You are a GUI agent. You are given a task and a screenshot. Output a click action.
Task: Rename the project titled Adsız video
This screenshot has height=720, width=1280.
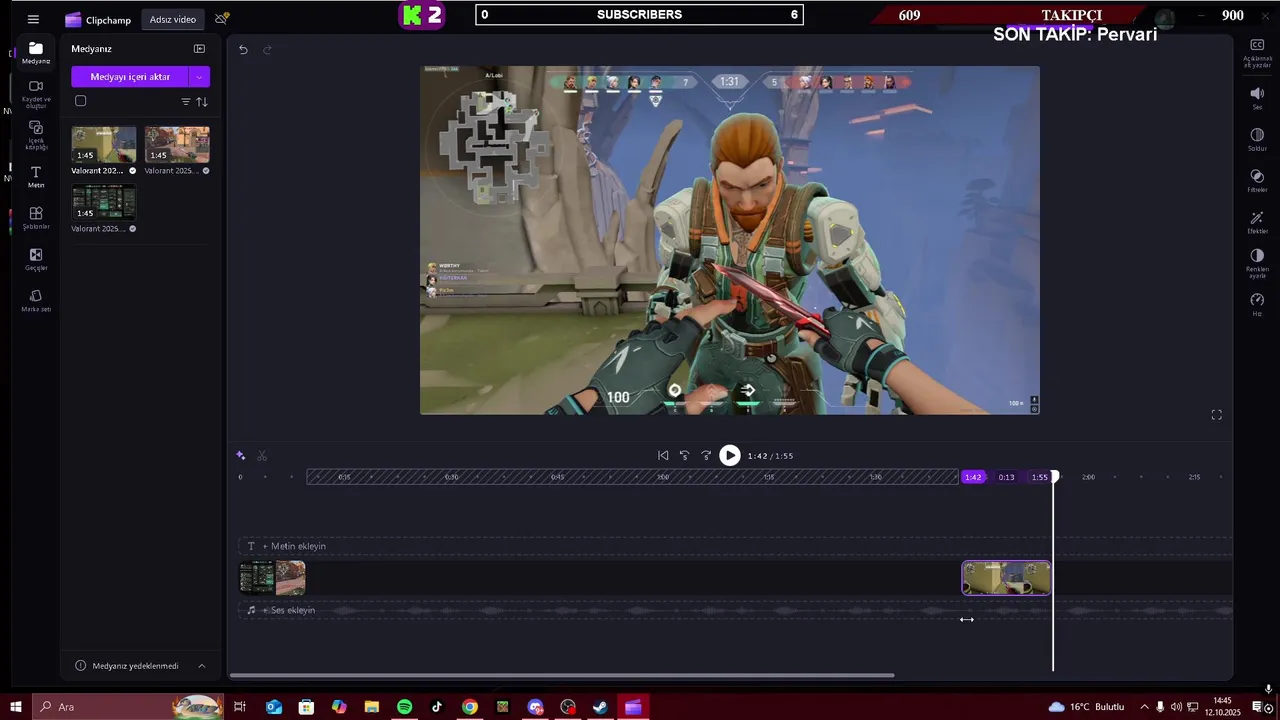coord(173,19)
